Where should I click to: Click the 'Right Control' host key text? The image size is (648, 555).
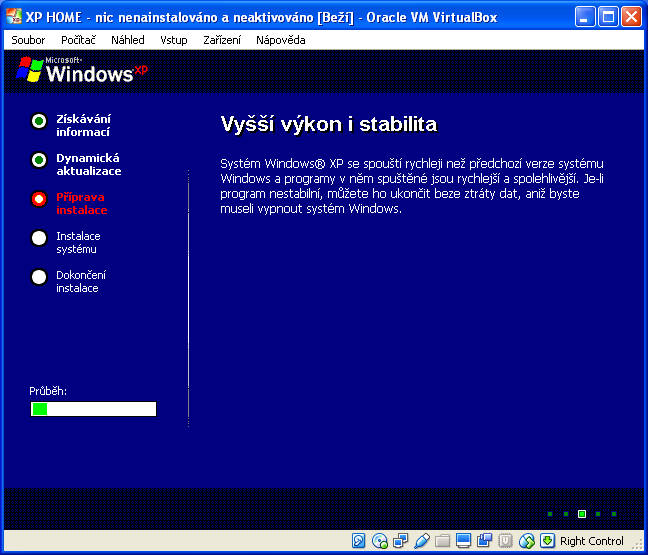coord(591,541)
